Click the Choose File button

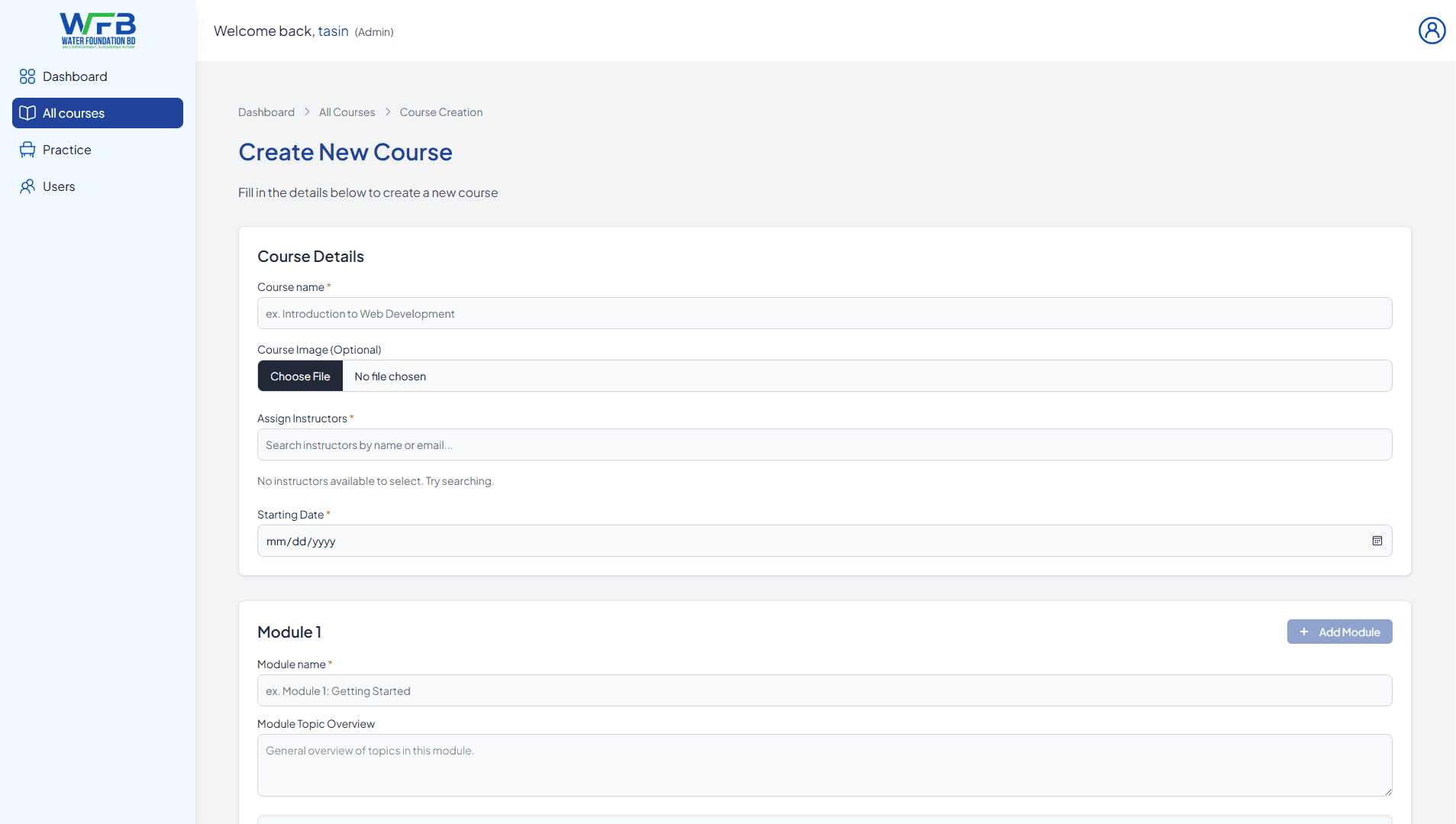coord(300,376)
